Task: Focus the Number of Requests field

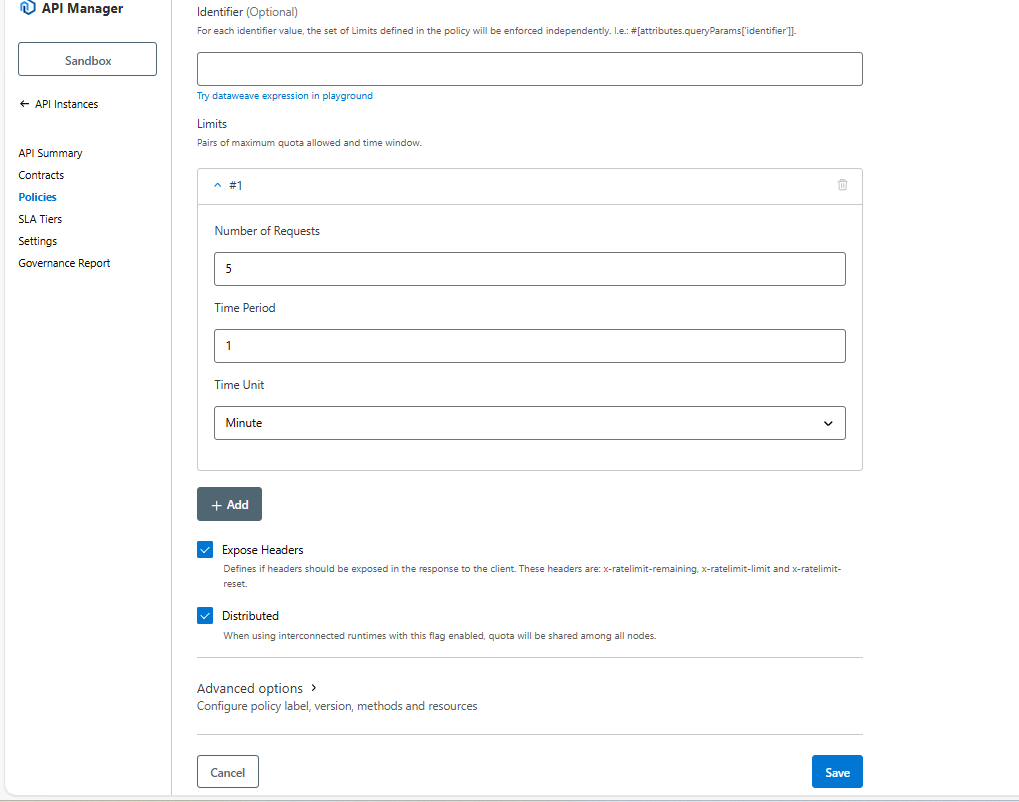Action: tap(529, 269)
